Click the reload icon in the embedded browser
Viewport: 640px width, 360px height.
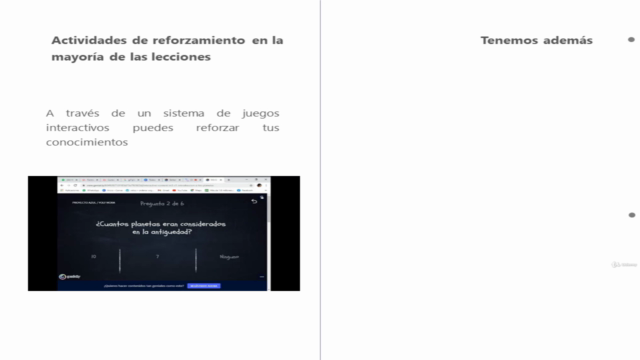point(76,185)
